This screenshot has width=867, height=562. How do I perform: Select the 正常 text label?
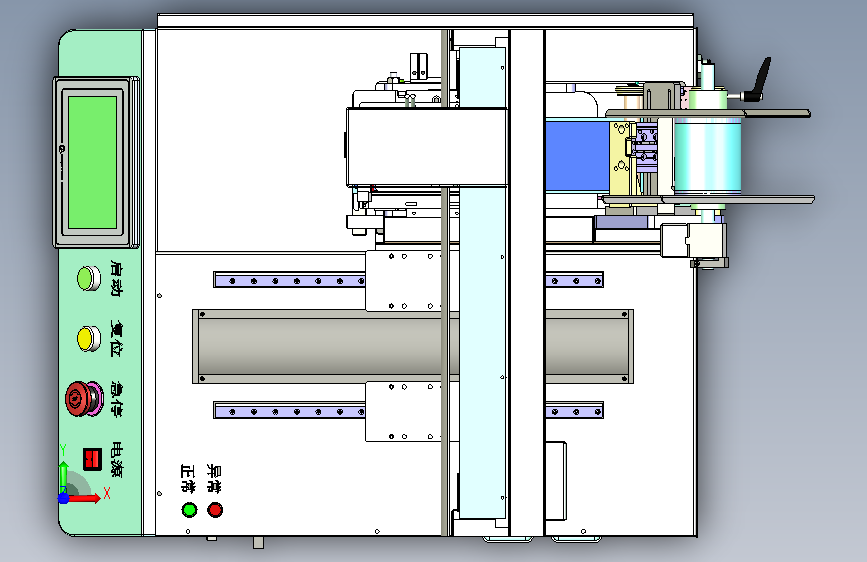[188, 478]
